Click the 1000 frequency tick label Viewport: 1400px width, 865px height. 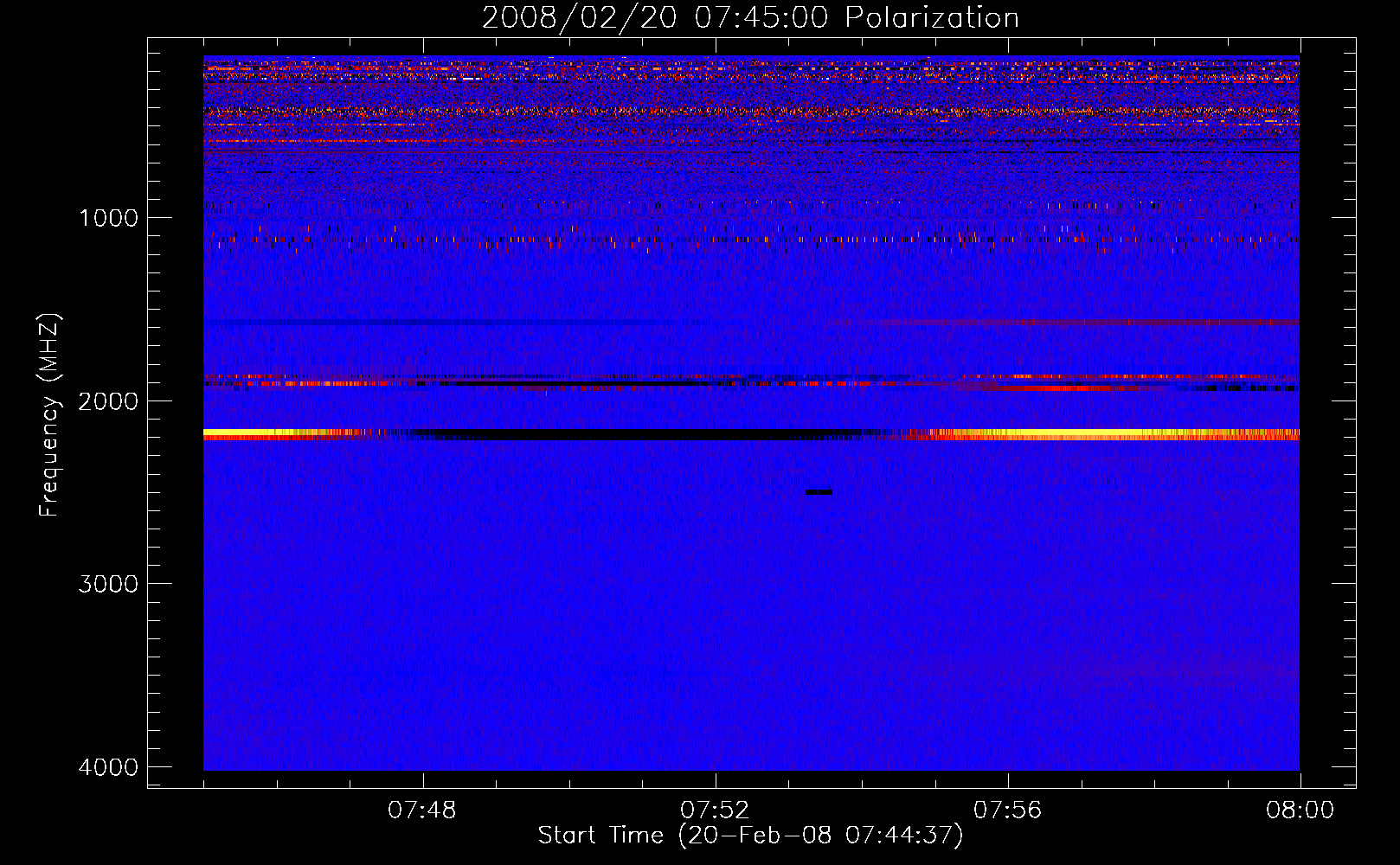point(108,218)
